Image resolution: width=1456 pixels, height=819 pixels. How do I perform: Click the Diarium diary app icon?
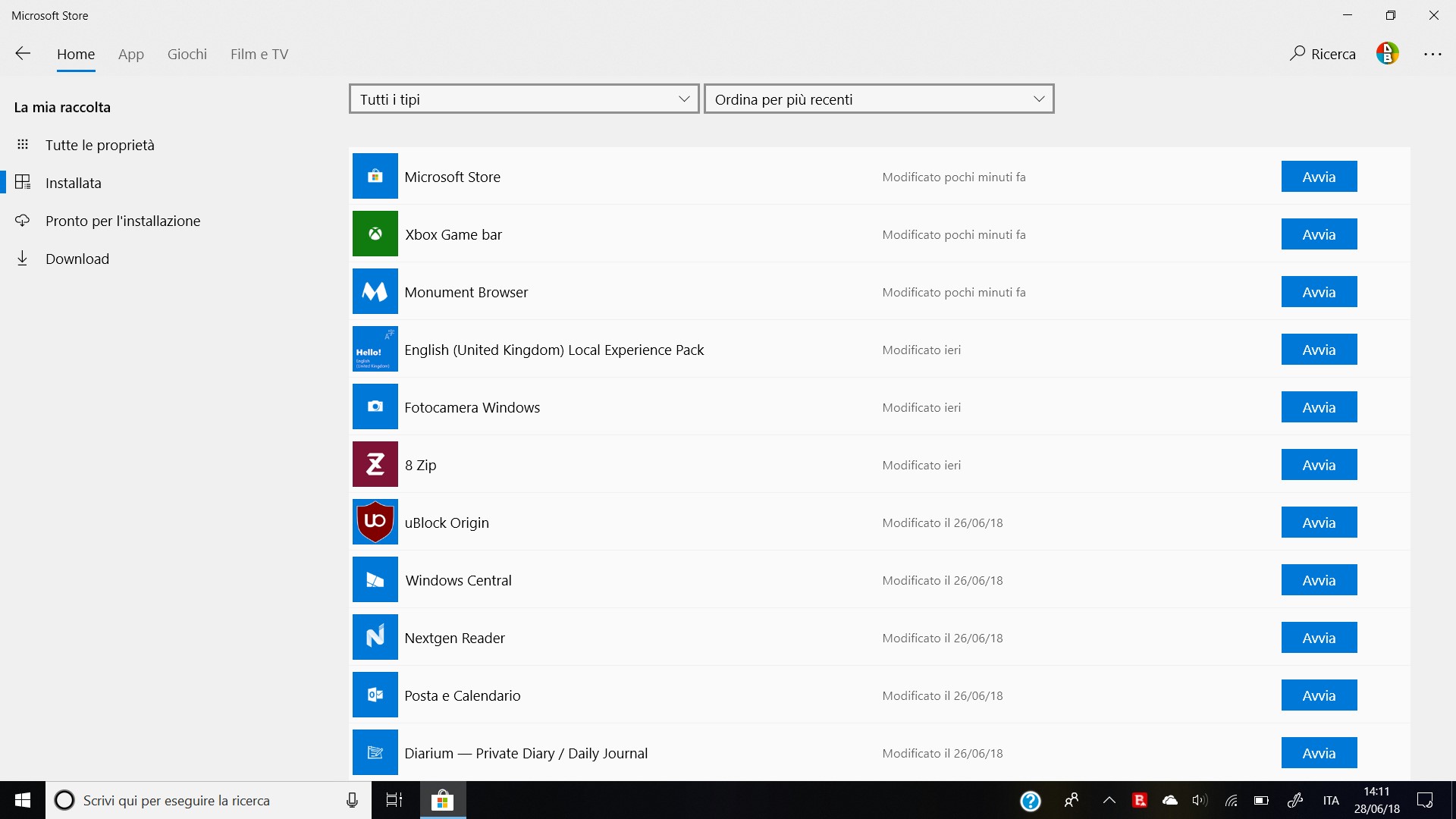click(x=375, y=752)
